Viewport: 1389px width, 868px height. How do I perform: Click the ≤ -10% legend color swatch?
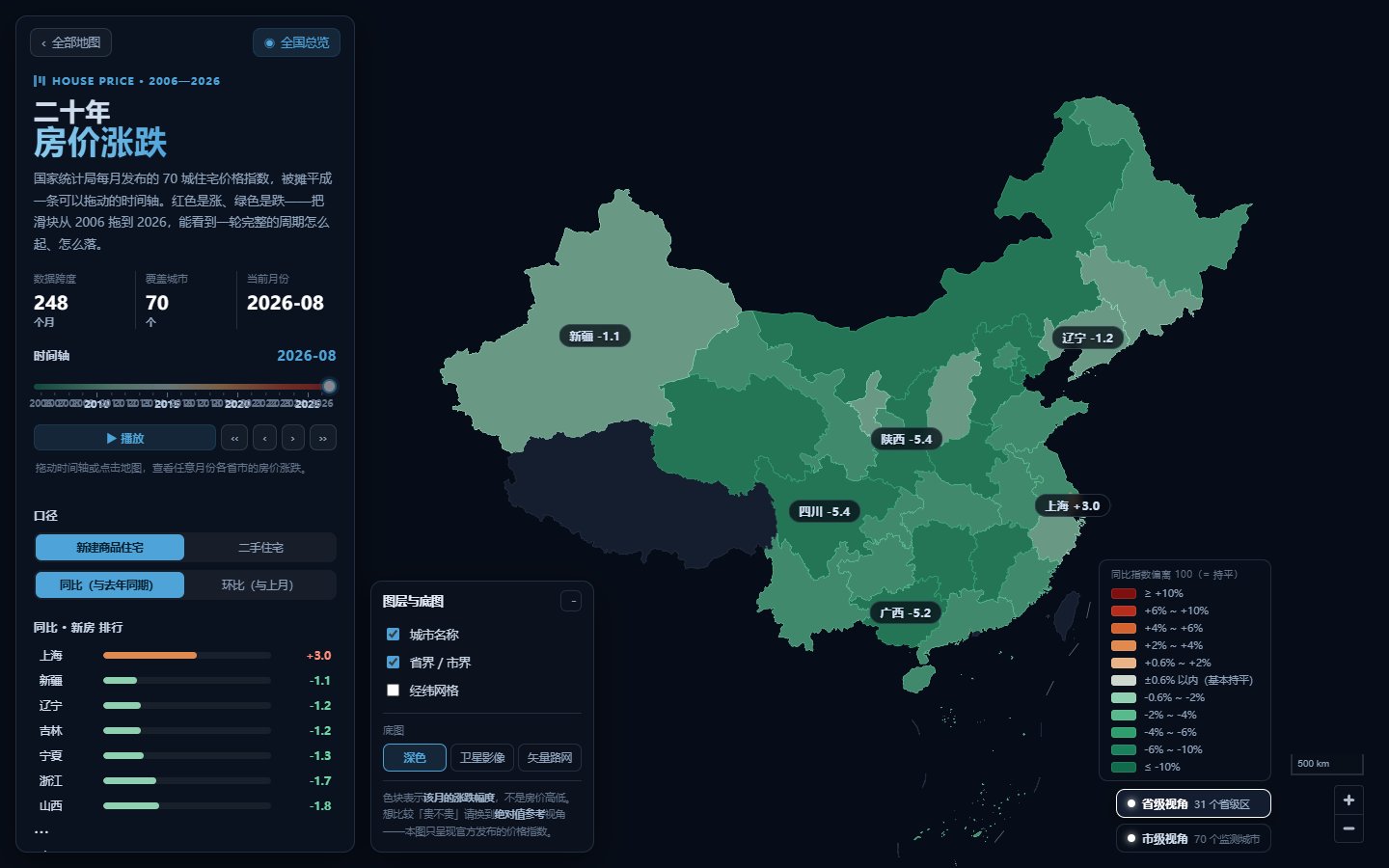1124,767
